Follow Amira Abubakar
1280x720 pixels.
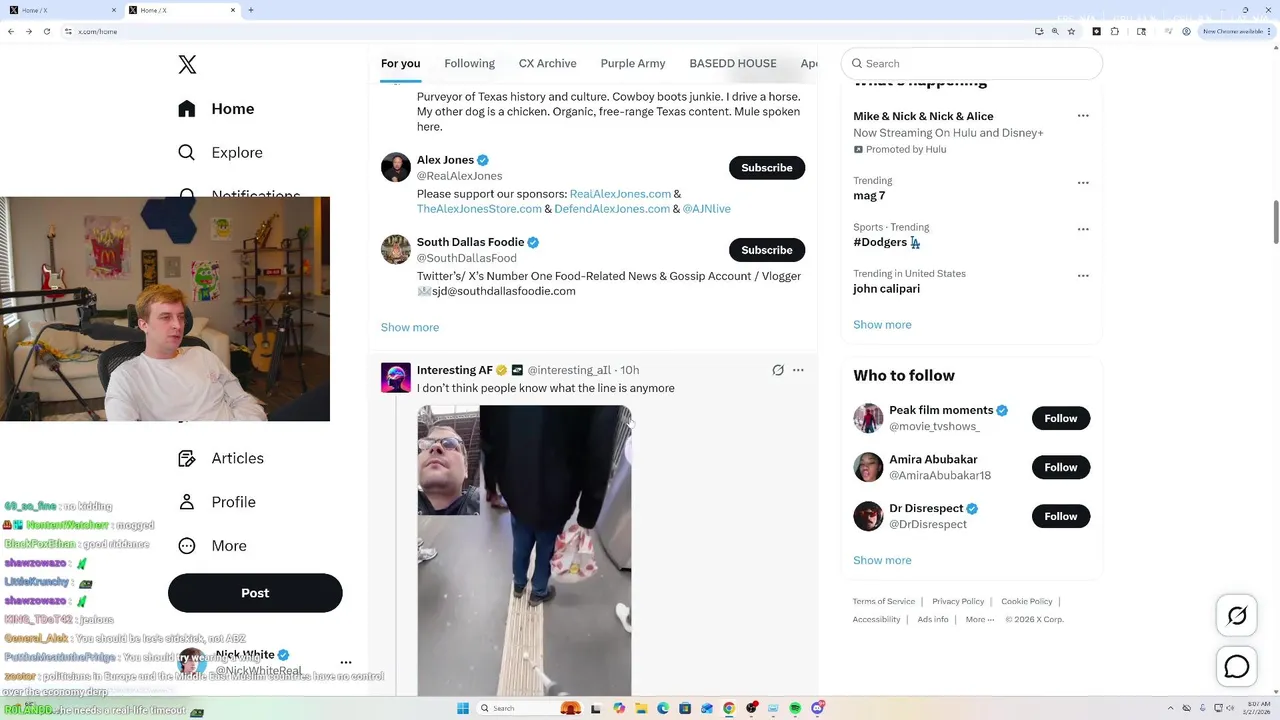[1061, 467]
